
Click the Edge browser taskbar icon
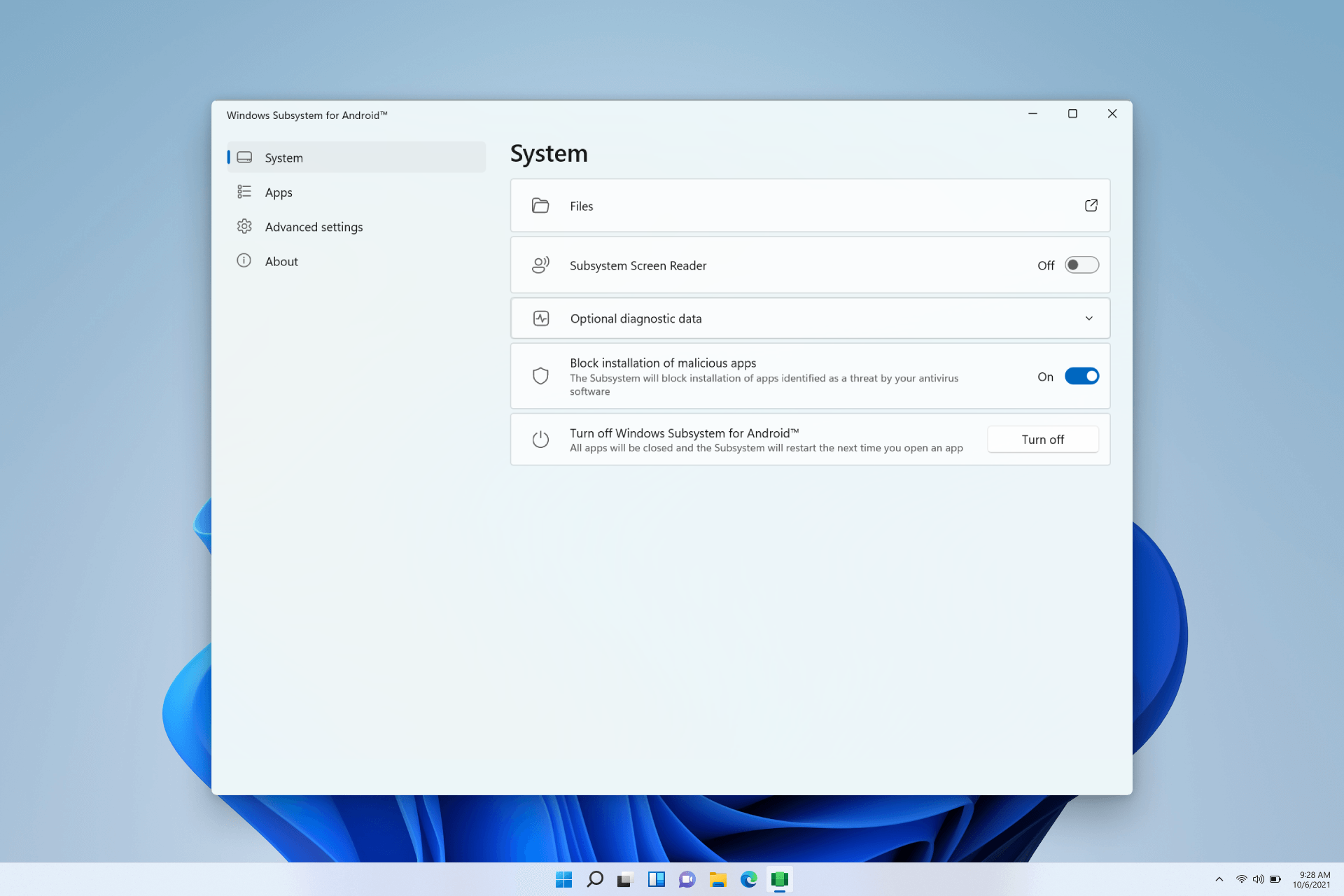tap(748, 880)
